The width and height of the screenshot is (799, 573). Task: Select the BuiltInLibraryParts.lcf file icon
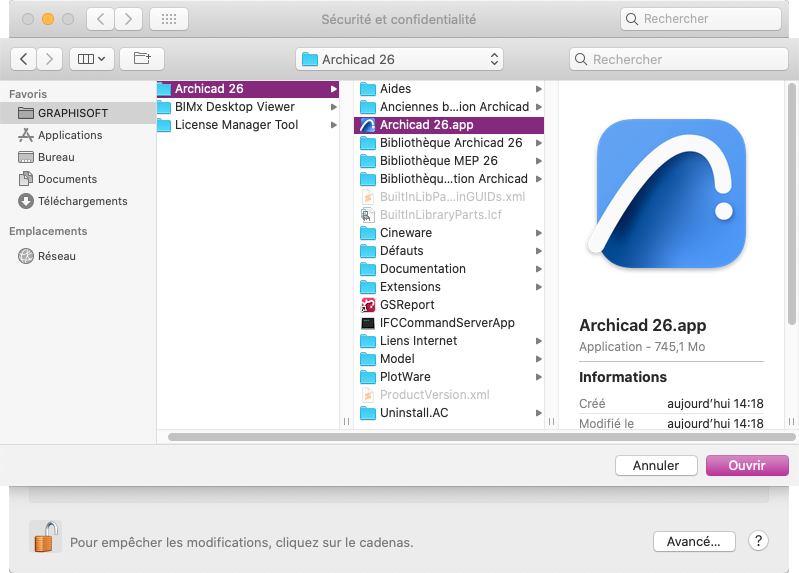tap(367, 215)
